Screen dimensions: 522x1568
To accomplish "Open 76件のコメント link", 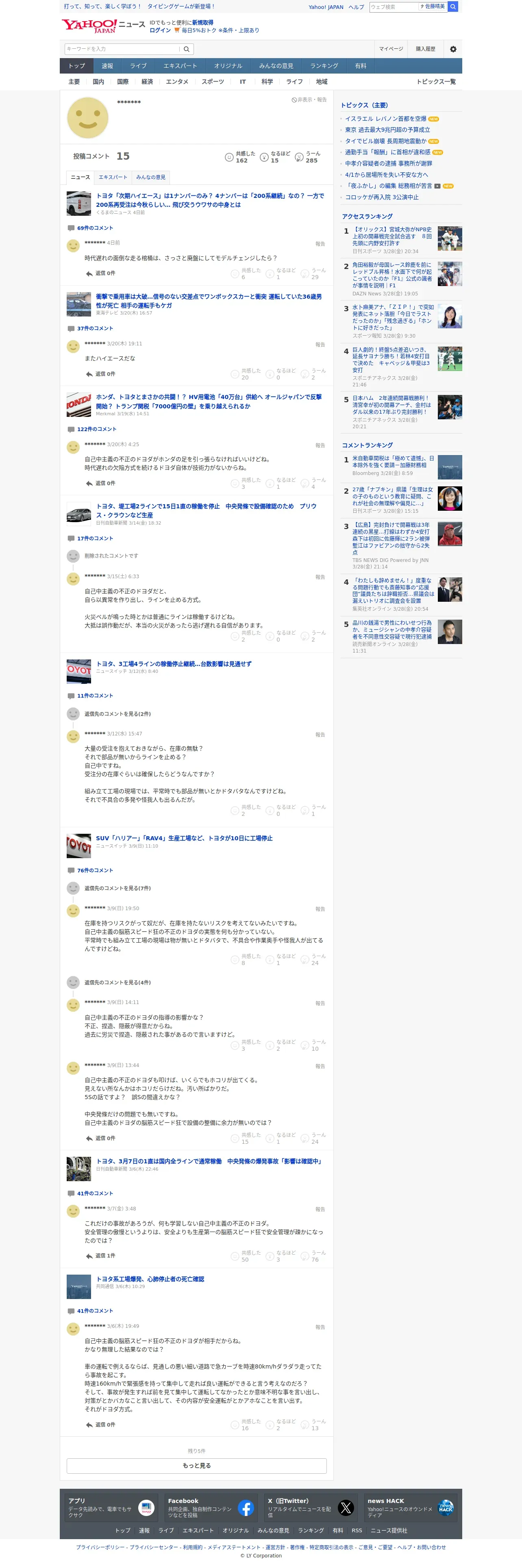I will click(x=95, y=871).
